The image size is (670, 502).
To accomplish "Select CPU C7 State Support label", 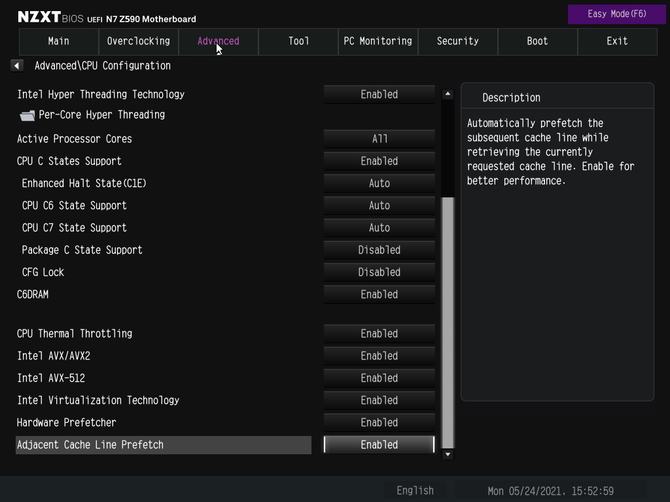I will pyautogui.click(x=74, y=228).
